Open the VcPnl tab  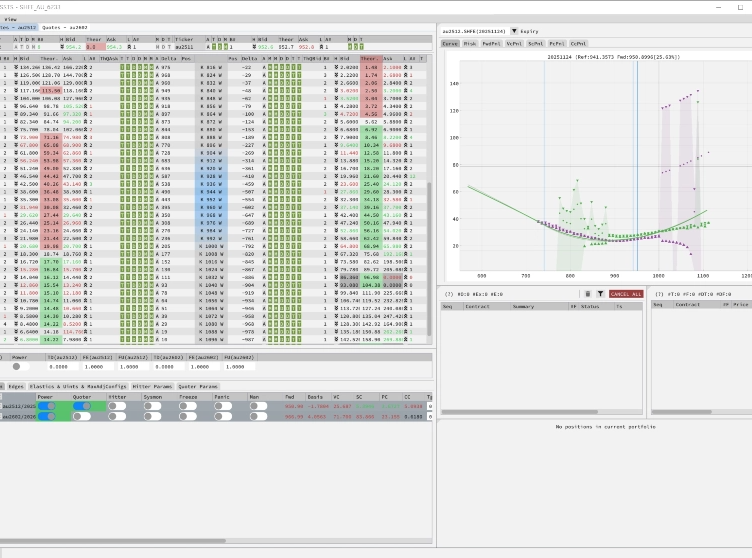514,44
